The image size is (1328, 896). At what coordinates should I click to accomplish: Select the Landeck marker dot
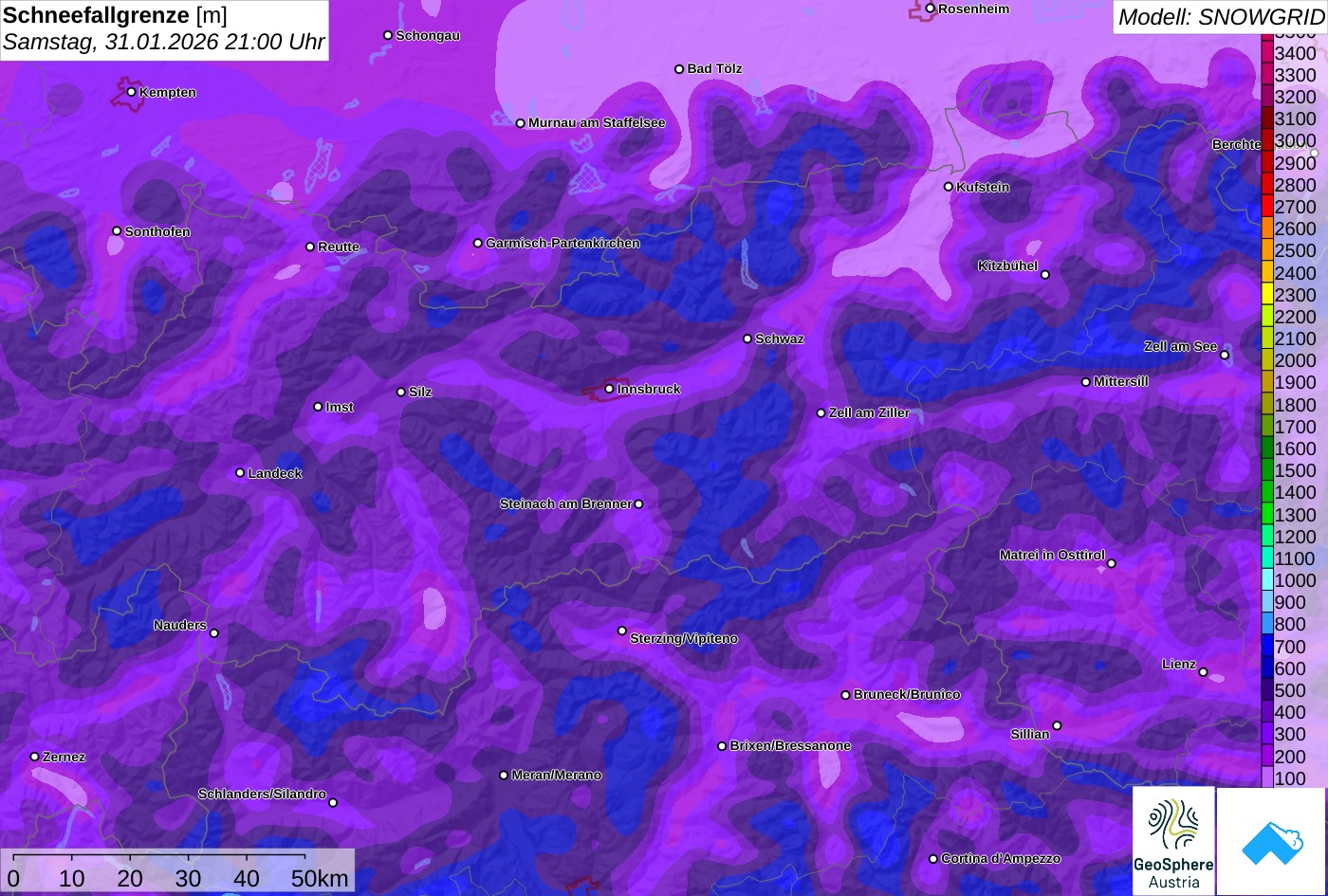point(240,473)
